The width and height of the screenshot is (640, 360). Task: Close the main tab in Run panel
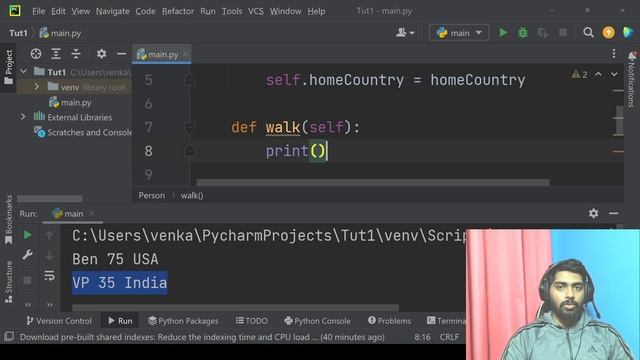point(92,213)
